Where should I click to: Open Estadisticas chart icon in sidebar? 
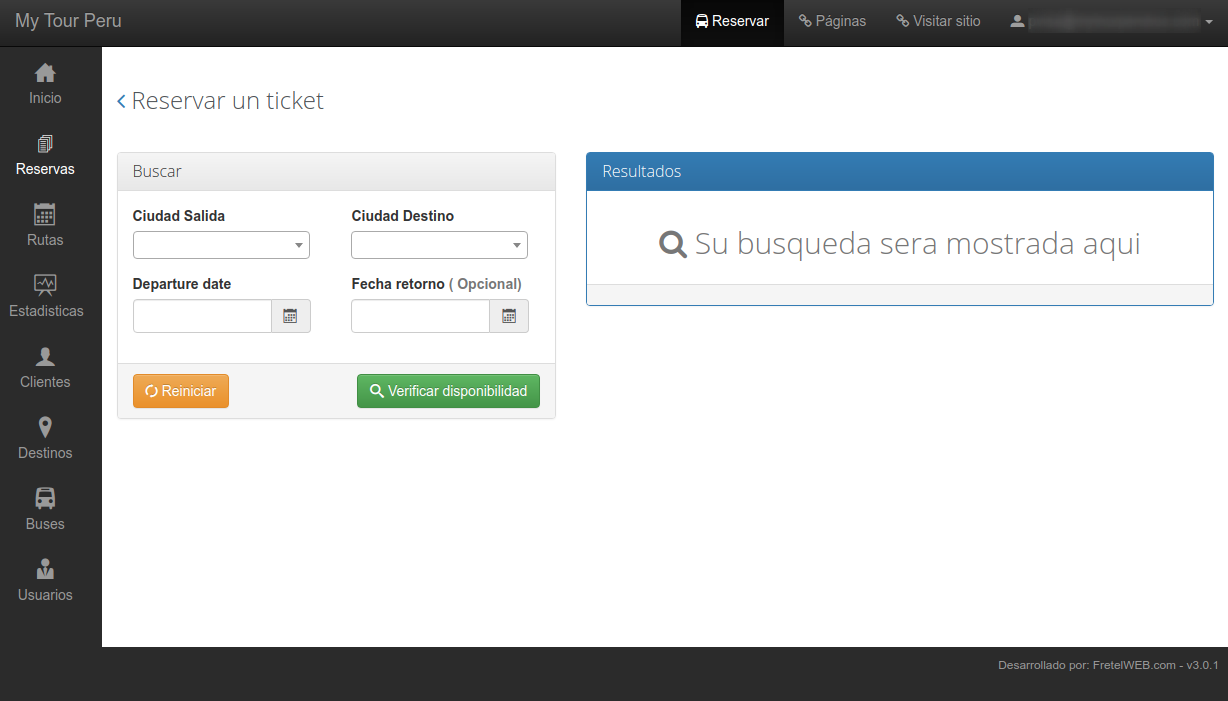(45, 286)
